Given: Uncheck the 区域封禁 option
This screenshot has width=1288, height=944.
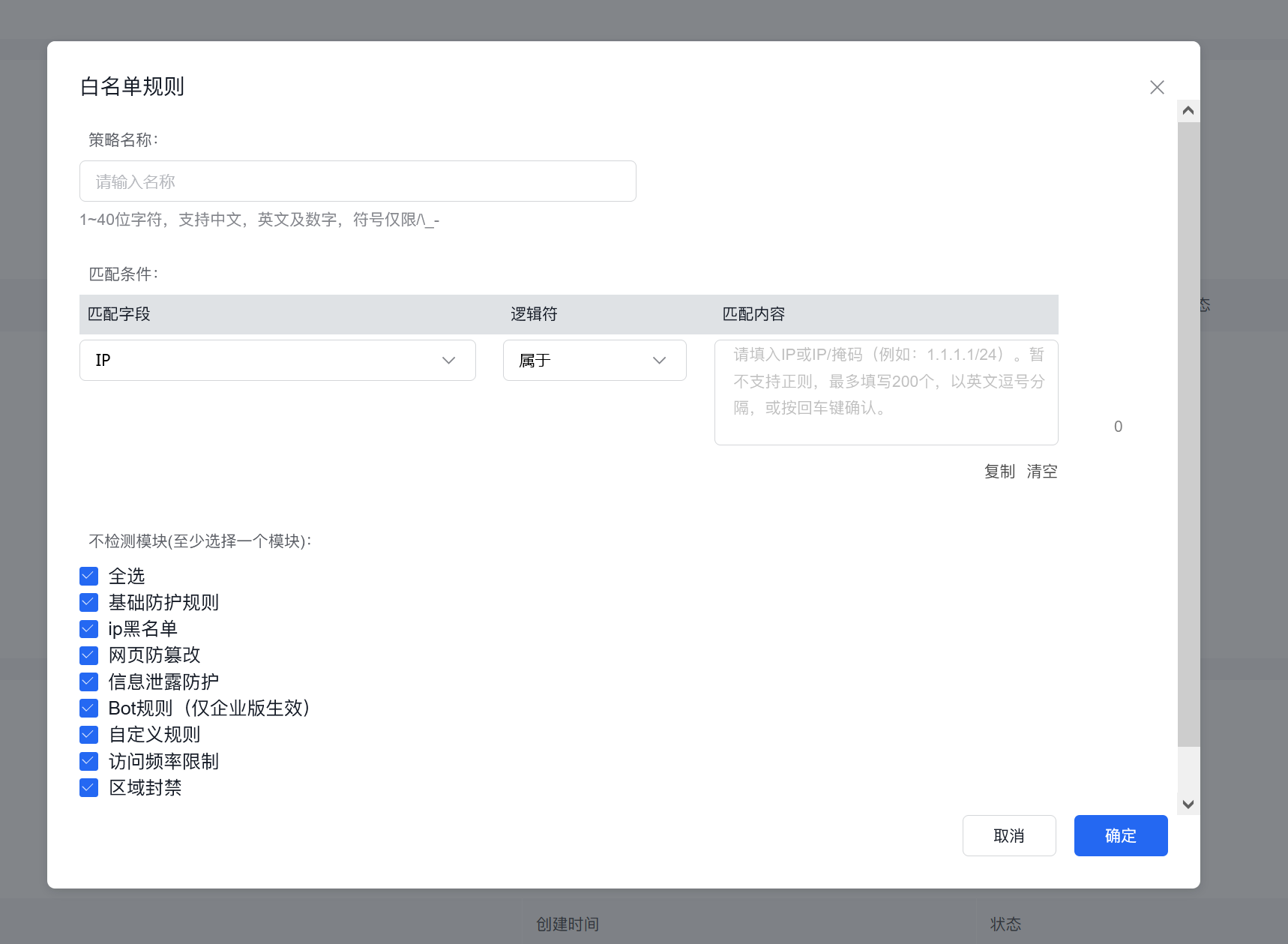Looking at the screenshot, I should pos(88,787).
